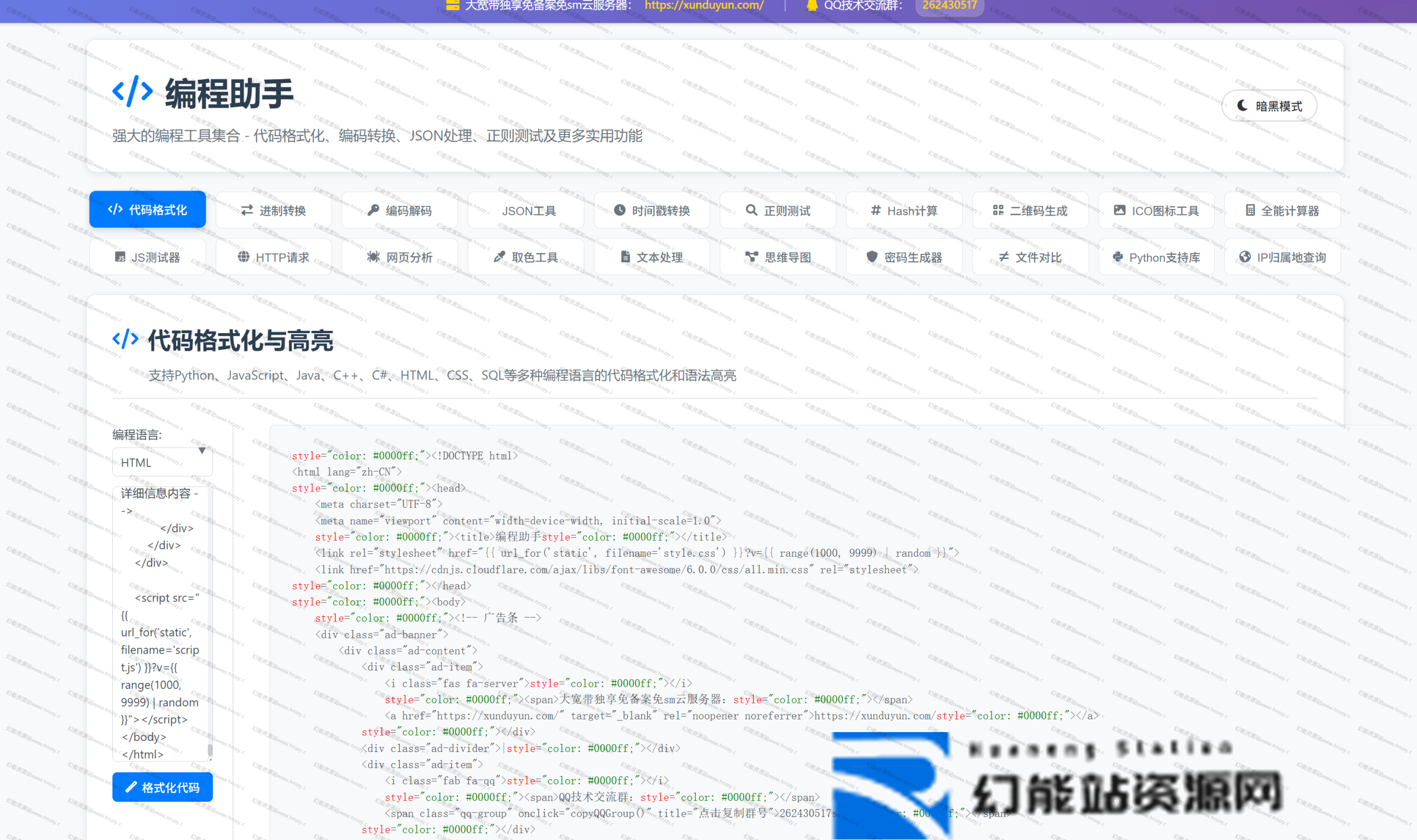Click the spider icon of 网页分析
The image size is (1417, 840).
373,257
